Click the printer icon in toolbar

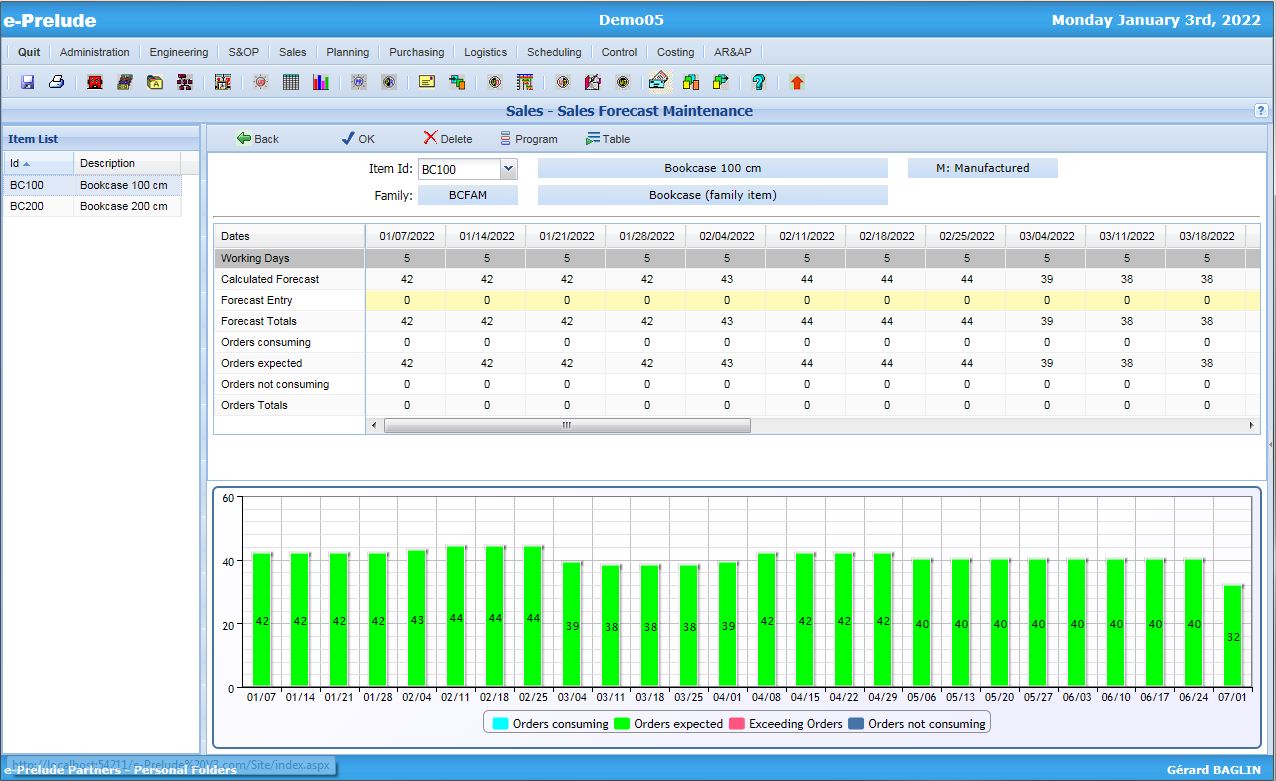57,82
